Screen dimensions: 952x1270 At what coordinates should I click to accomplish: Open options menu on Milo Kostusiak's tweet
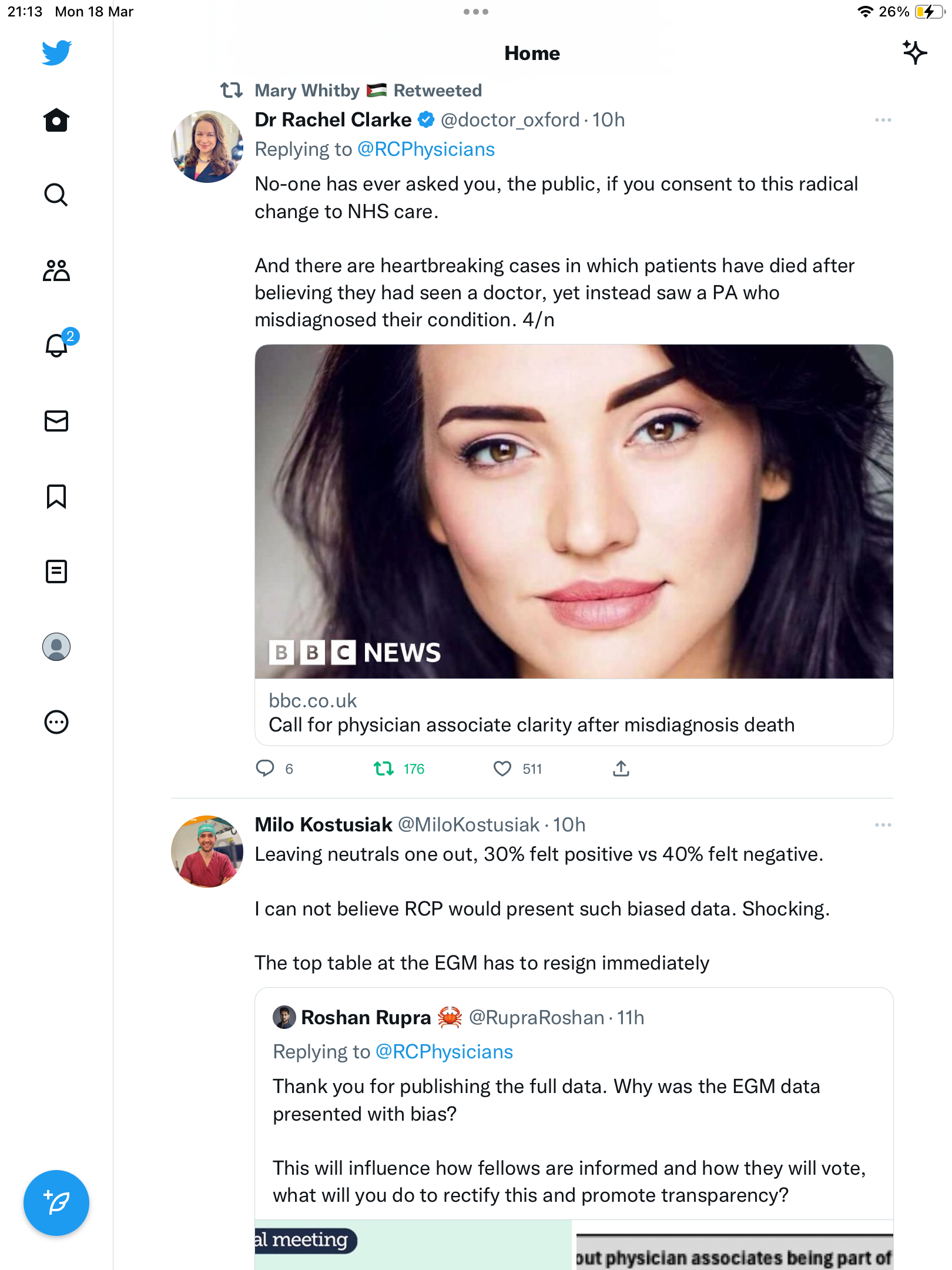883,825
